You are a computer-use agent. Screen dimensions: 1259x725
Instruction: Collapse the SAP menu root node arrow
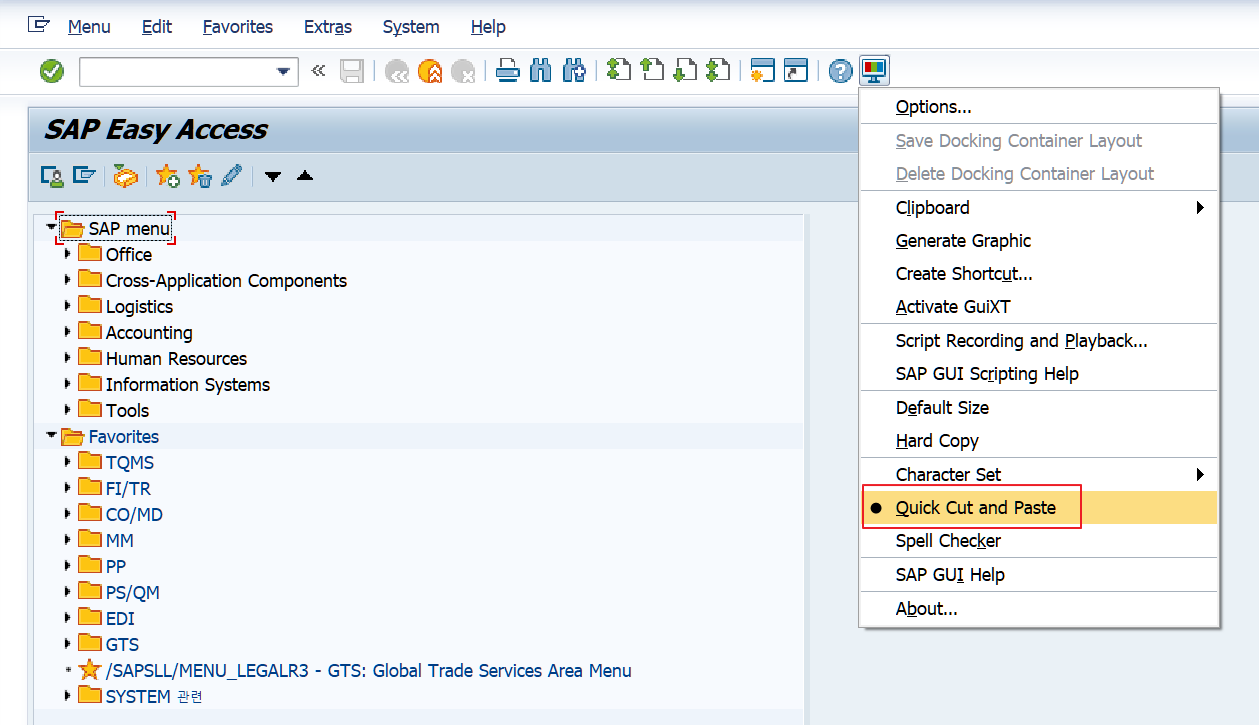50,228
